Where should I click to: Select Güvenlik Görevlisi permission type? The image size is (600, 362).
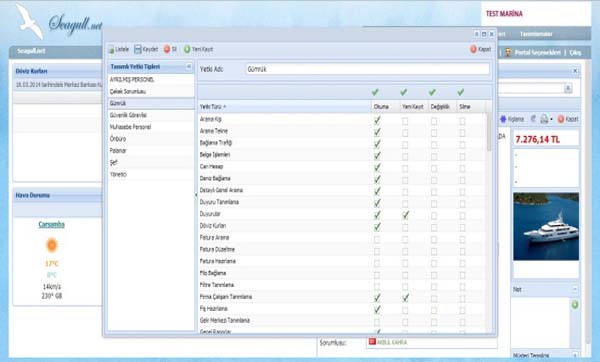point(151,115)
